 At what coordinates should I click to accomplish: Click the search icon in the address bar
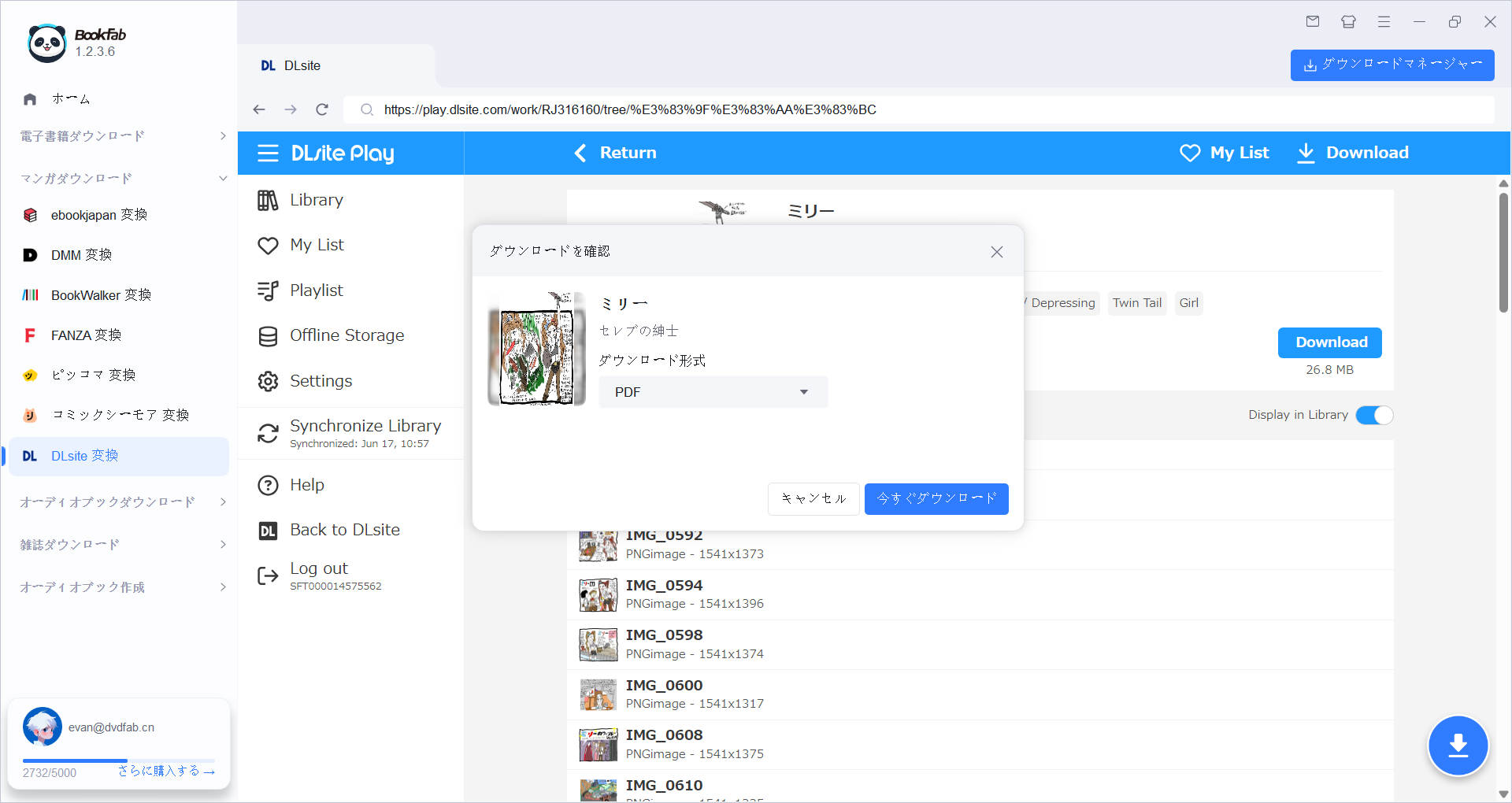(x=367, y=109)
